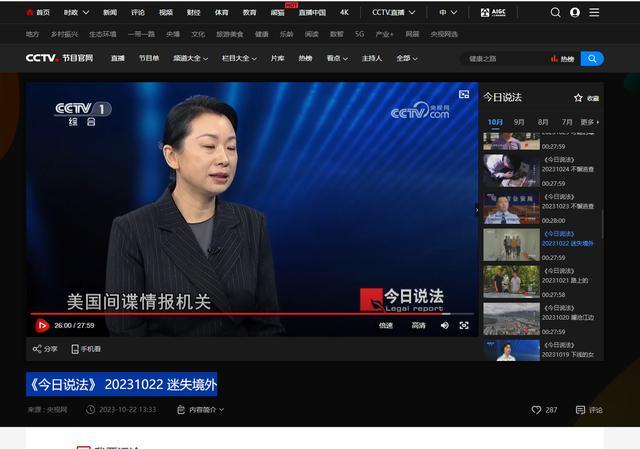Open the 20231019 episode thumbnail
The width and height of the screenshot is (640, 449).
click(x=511, y=350)
